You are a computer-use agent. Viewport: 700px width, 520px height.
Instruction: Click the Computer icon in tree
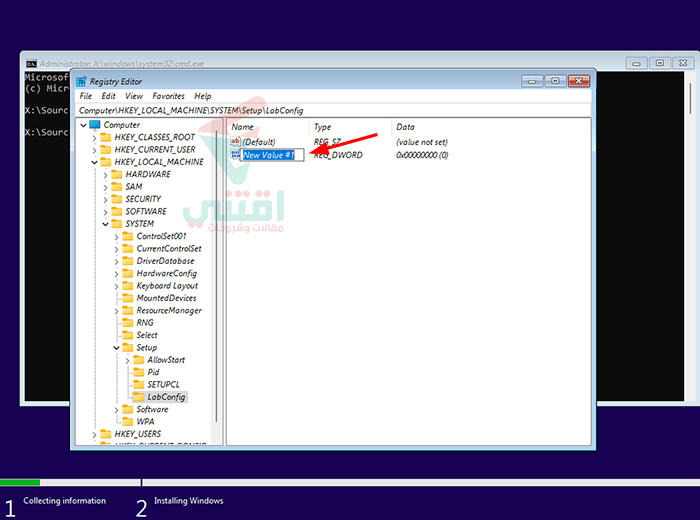[95, 125]
